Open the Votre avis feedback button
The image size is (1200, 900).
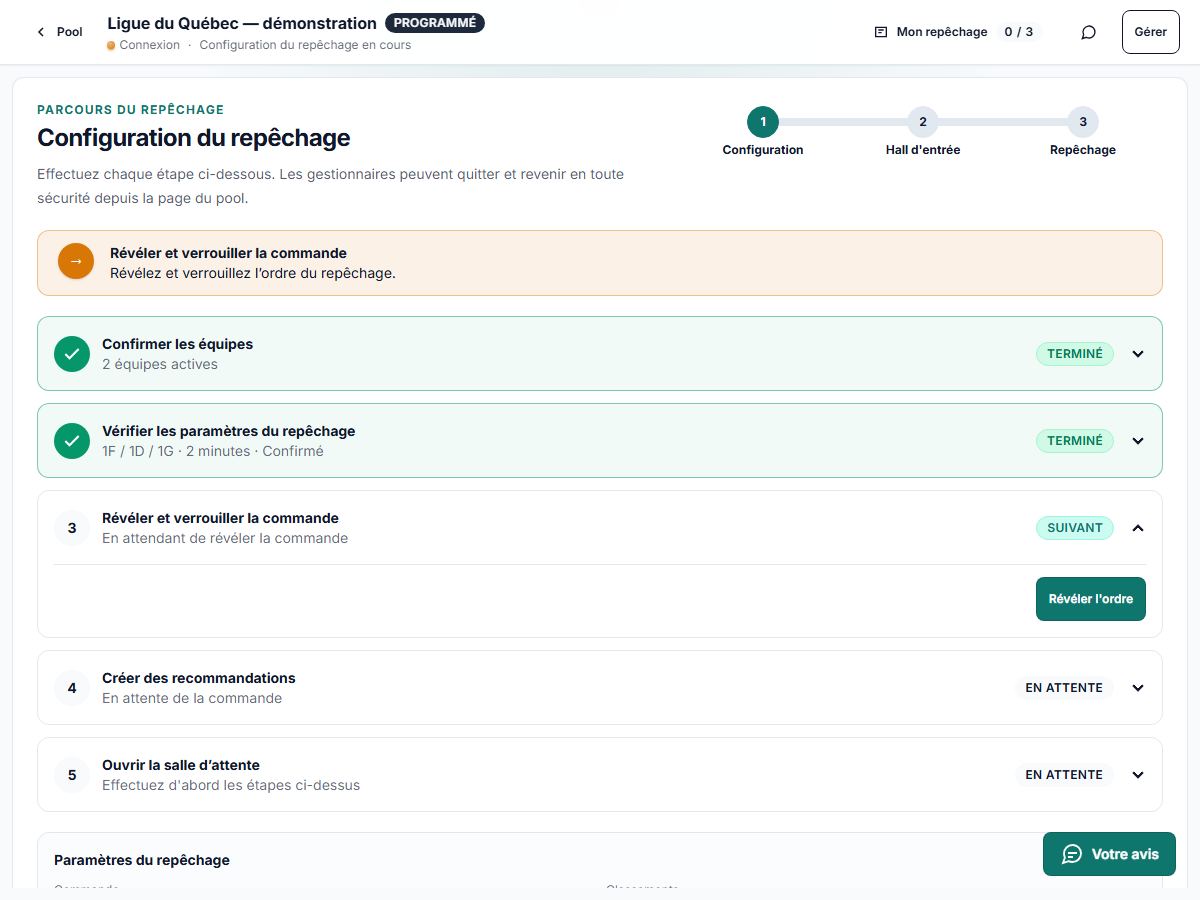pyautogui.click(x=1109, y=854)
